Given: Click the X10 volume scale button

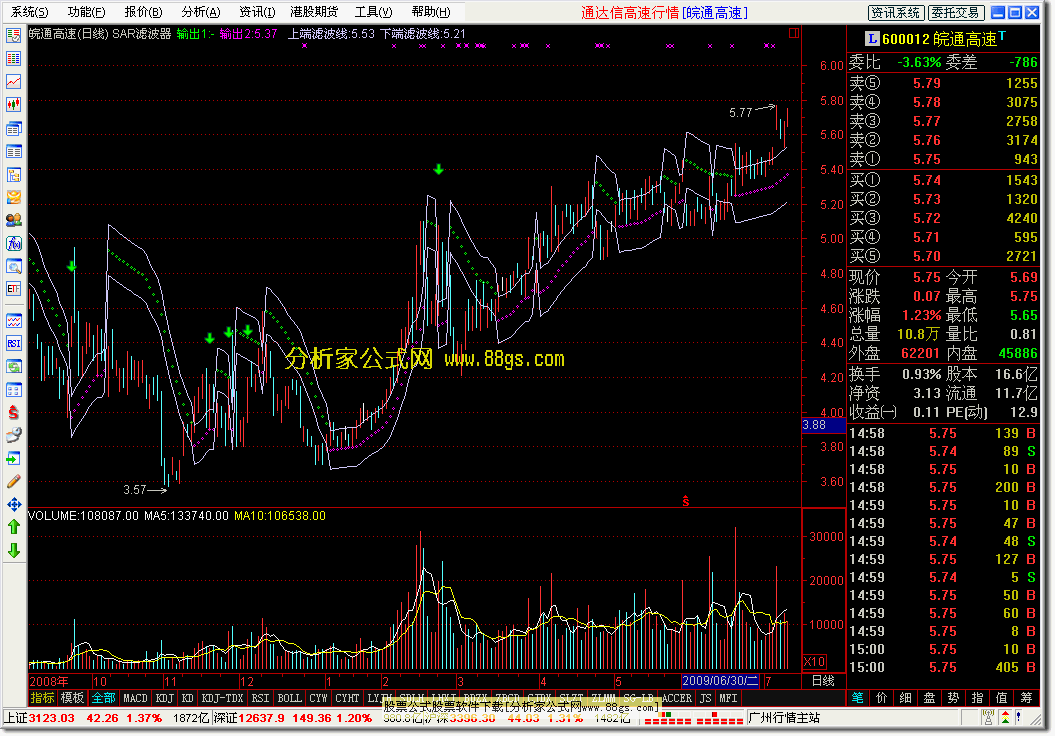Looking at the screenshot, I should tap(815, 661).
